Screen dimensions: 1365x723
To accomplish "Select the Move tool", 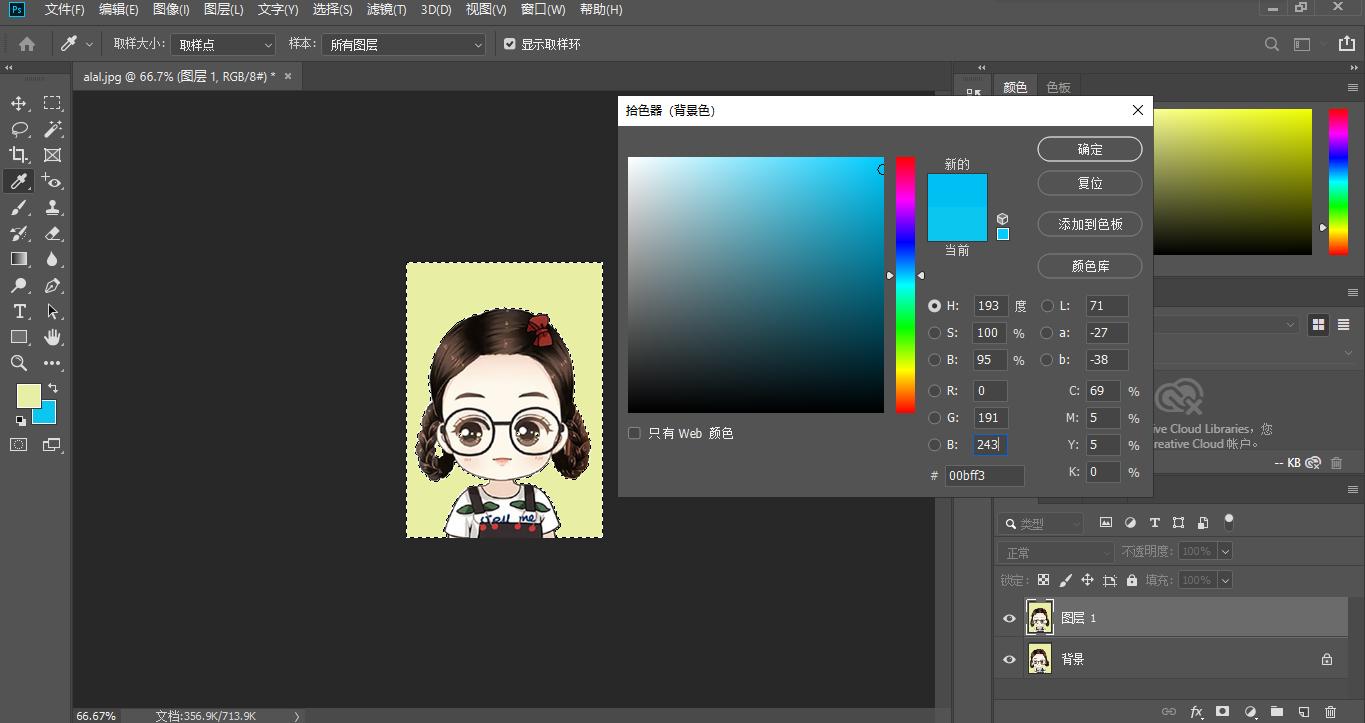I will [19, 103].
